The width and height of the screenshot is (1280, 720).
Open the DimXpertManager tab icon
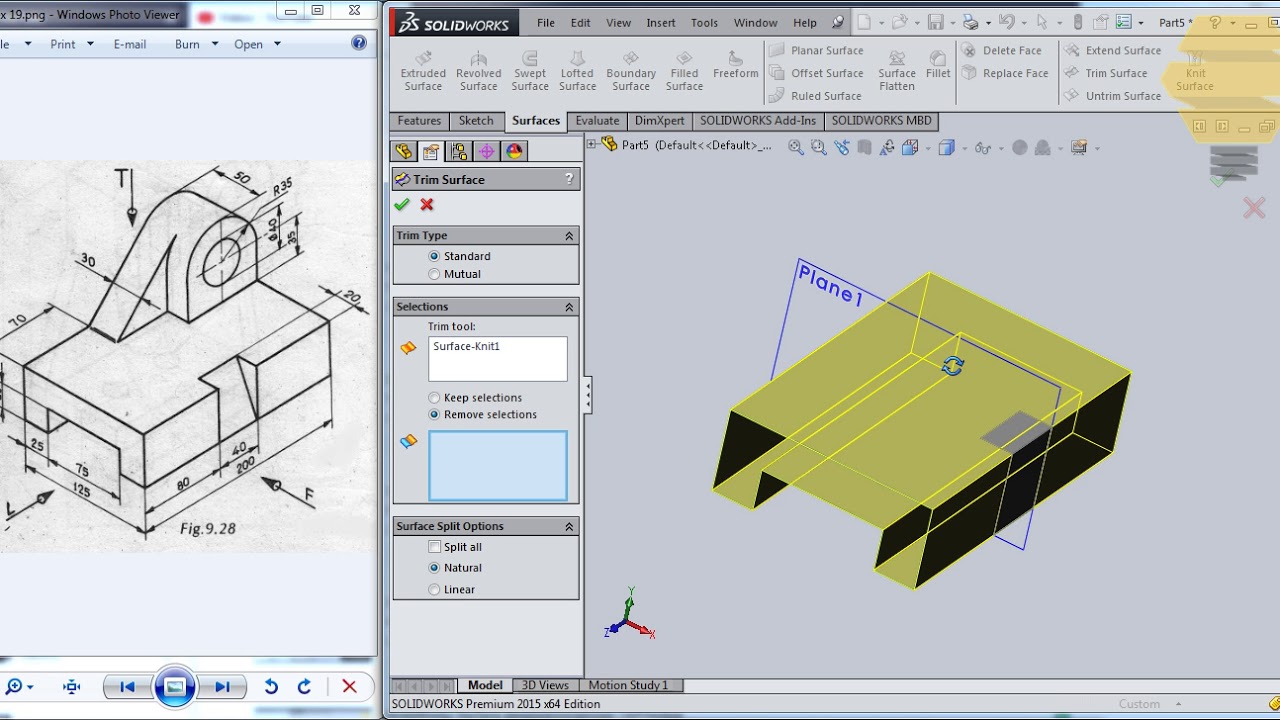tap(487, 151)
